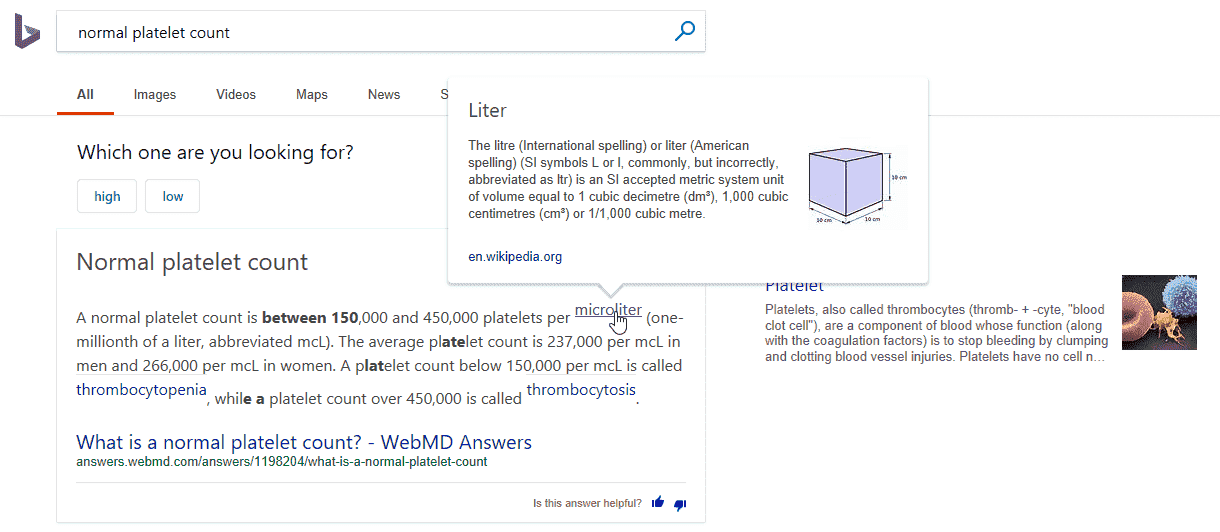This screenshot has height=532, width=1220.
Task: Click the search magnifier icon
Action: (x=685, y=32)
